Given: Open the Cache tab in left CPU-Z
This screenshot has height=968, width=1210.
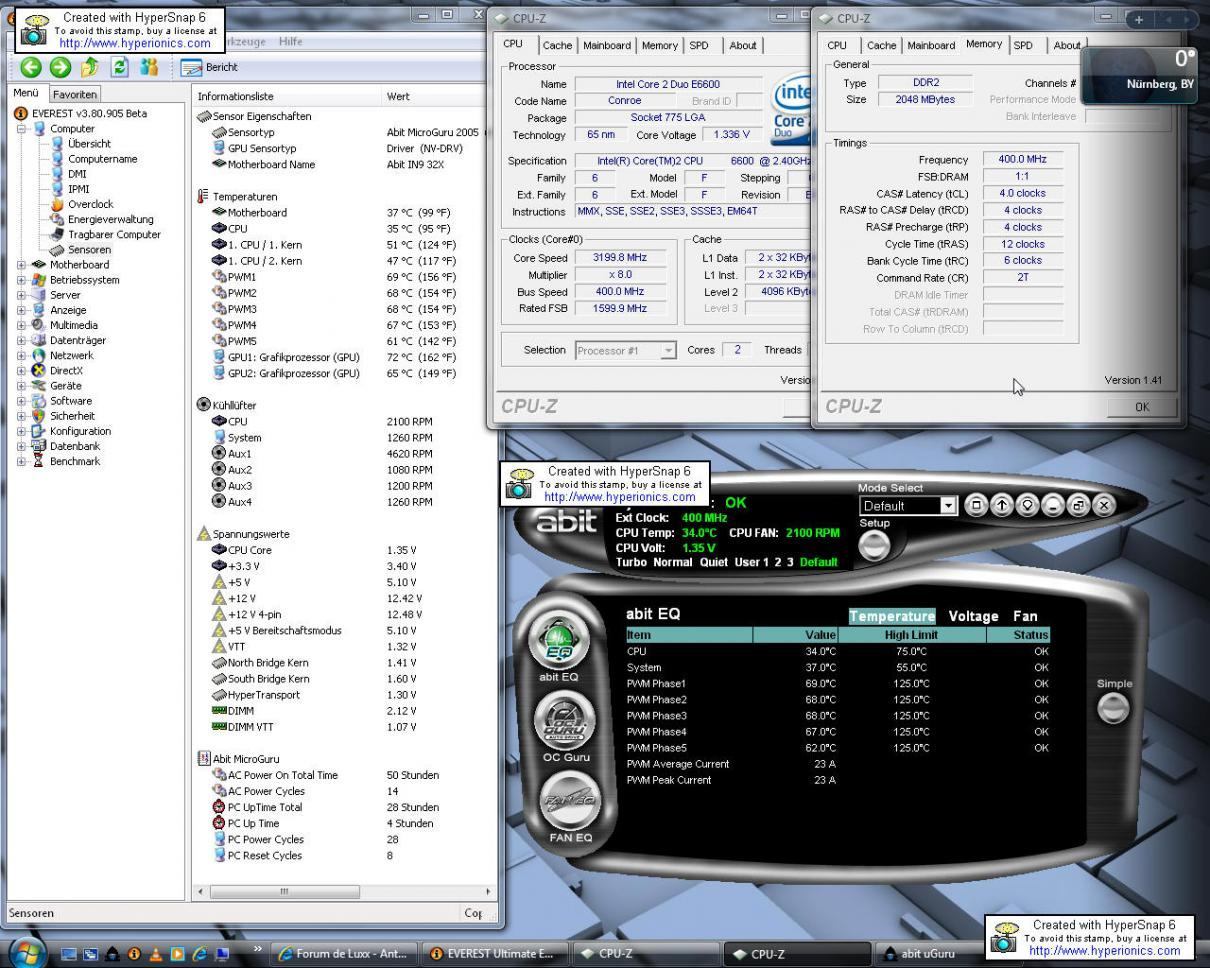Looking at the screenshot, I should click(557, 45).
